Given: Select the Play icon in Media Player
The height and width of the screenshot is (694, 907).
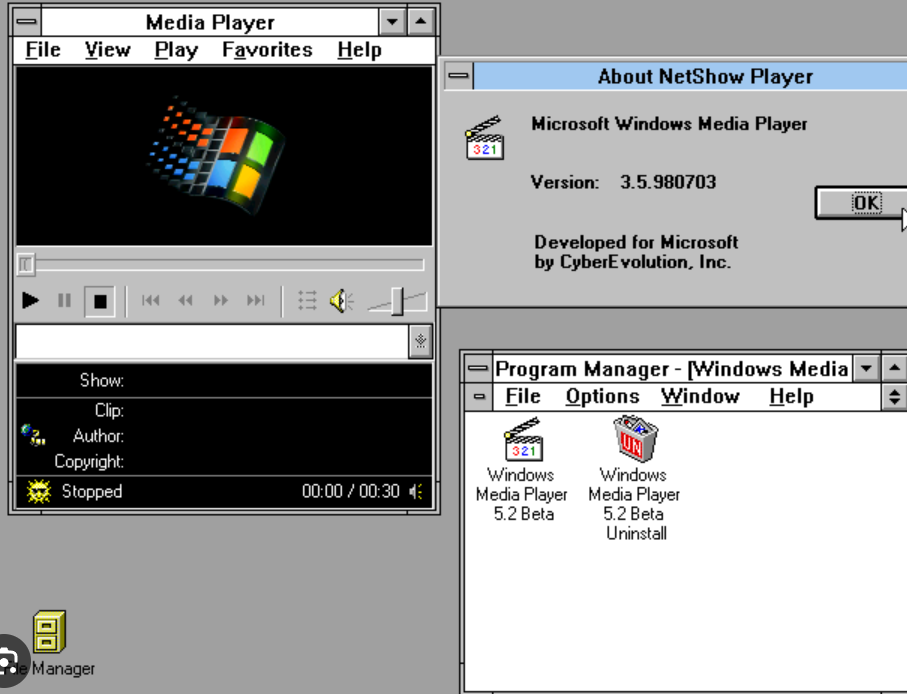Looking at the screenshot, I should [30, 301].
